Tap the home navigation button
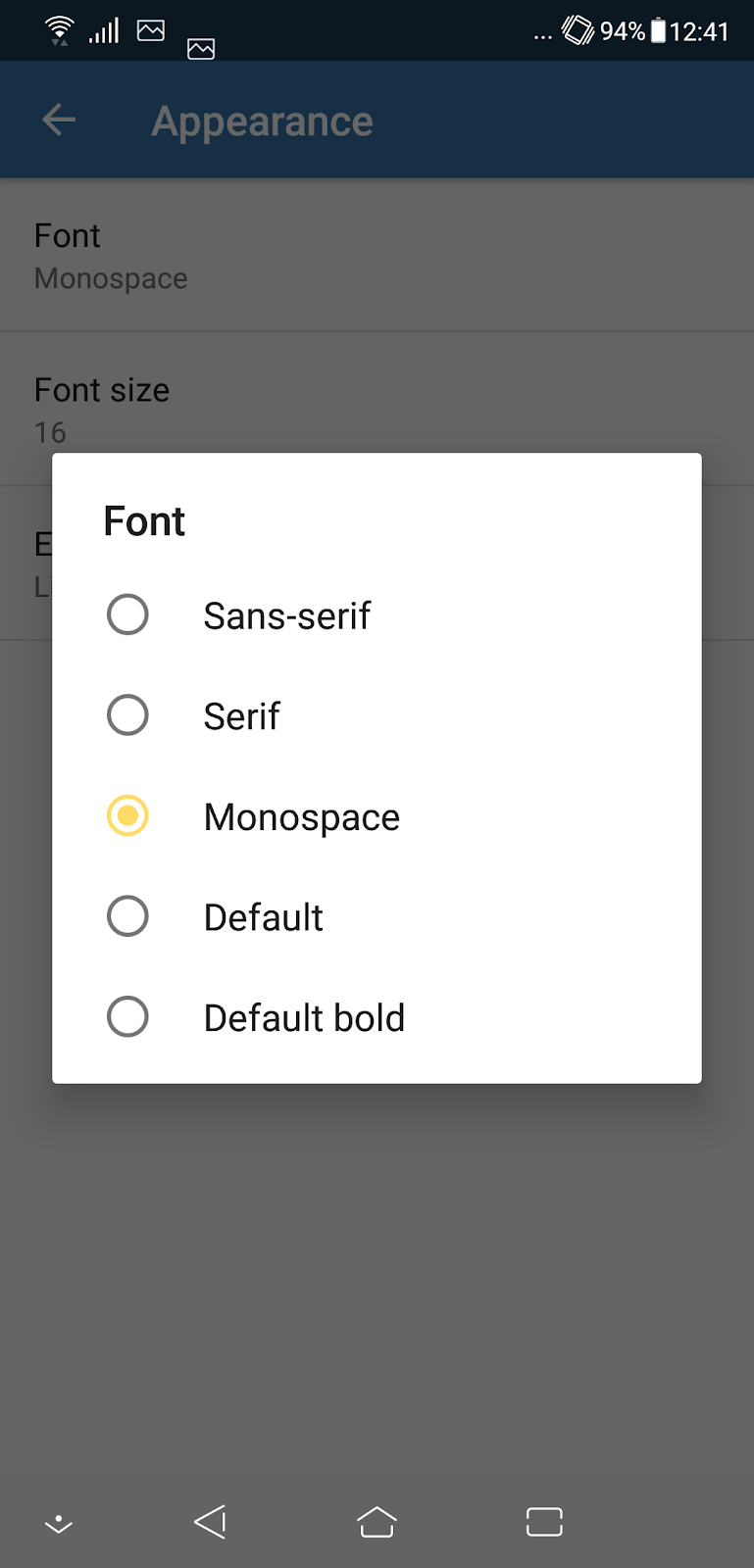This screenshot has width=754, height=1568. 377,1522
